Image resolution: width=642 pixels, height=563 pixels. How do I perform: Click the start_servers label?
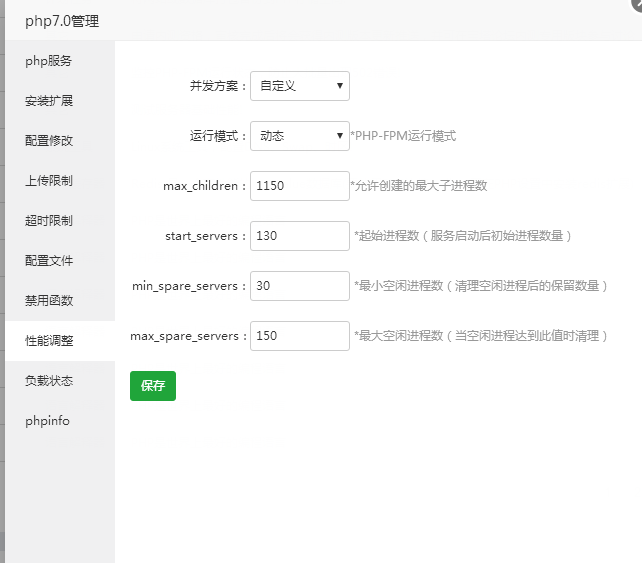(205, 236)
